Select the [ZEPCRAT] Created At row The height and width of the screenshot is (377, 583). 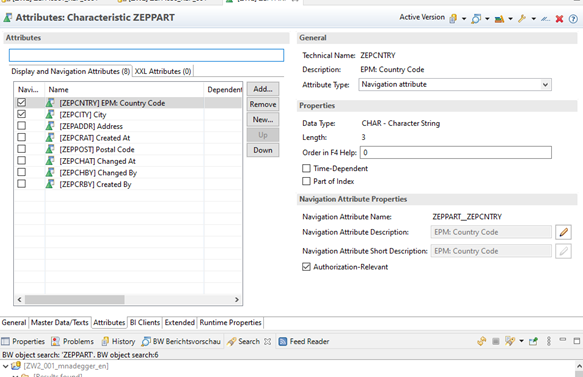tap(128, 138)
